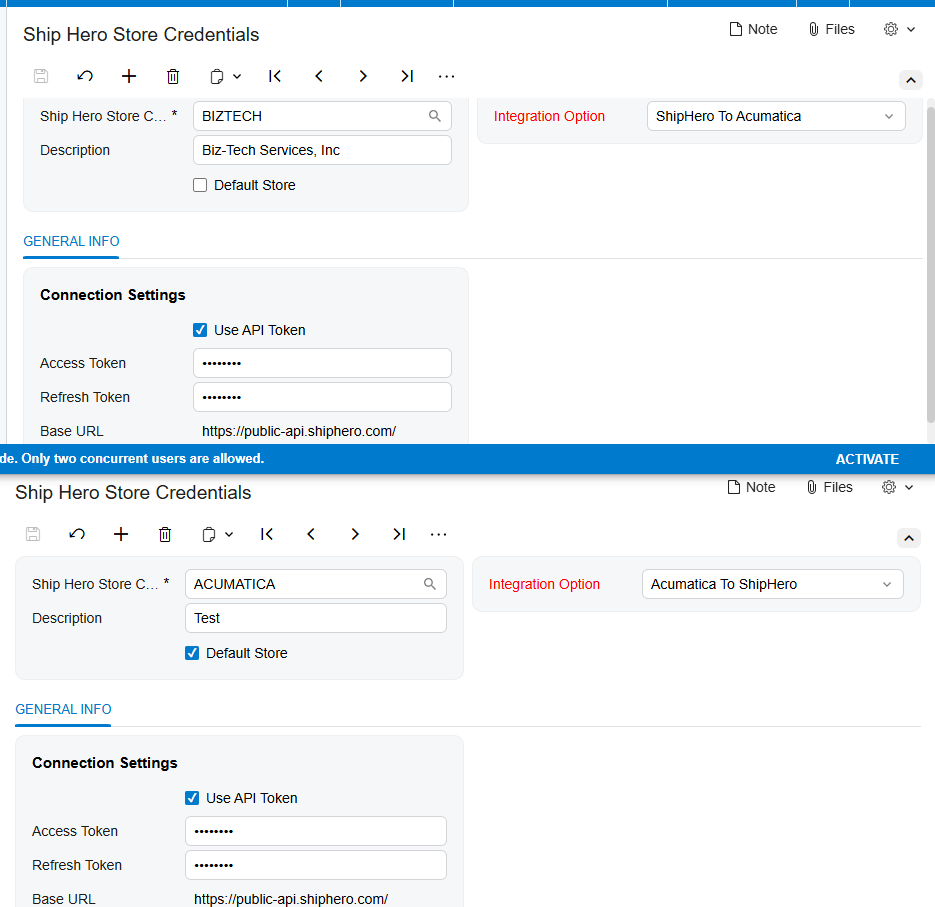Go to first record in the upper BIZTECH toolbar

pyautogui.click(x=275, y=76)
